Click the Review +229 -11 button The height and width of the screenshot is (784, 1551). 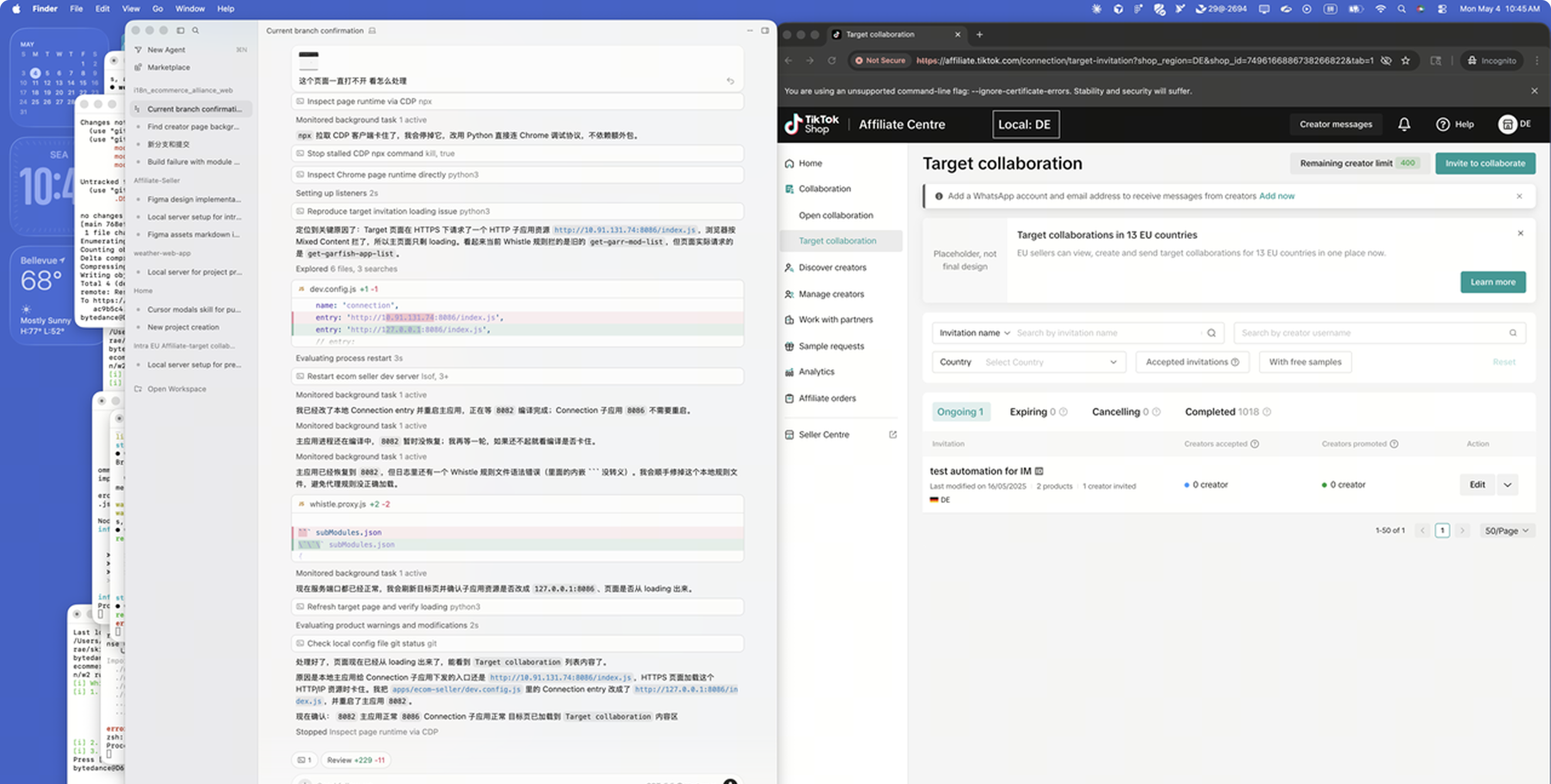(355, 761)
